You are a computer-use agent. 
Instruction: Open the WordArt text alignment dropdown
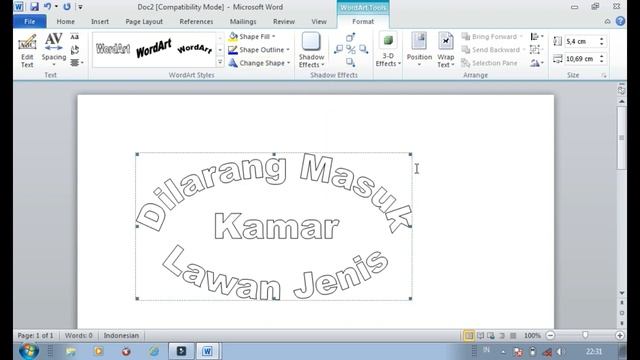[x=76, y=63]
